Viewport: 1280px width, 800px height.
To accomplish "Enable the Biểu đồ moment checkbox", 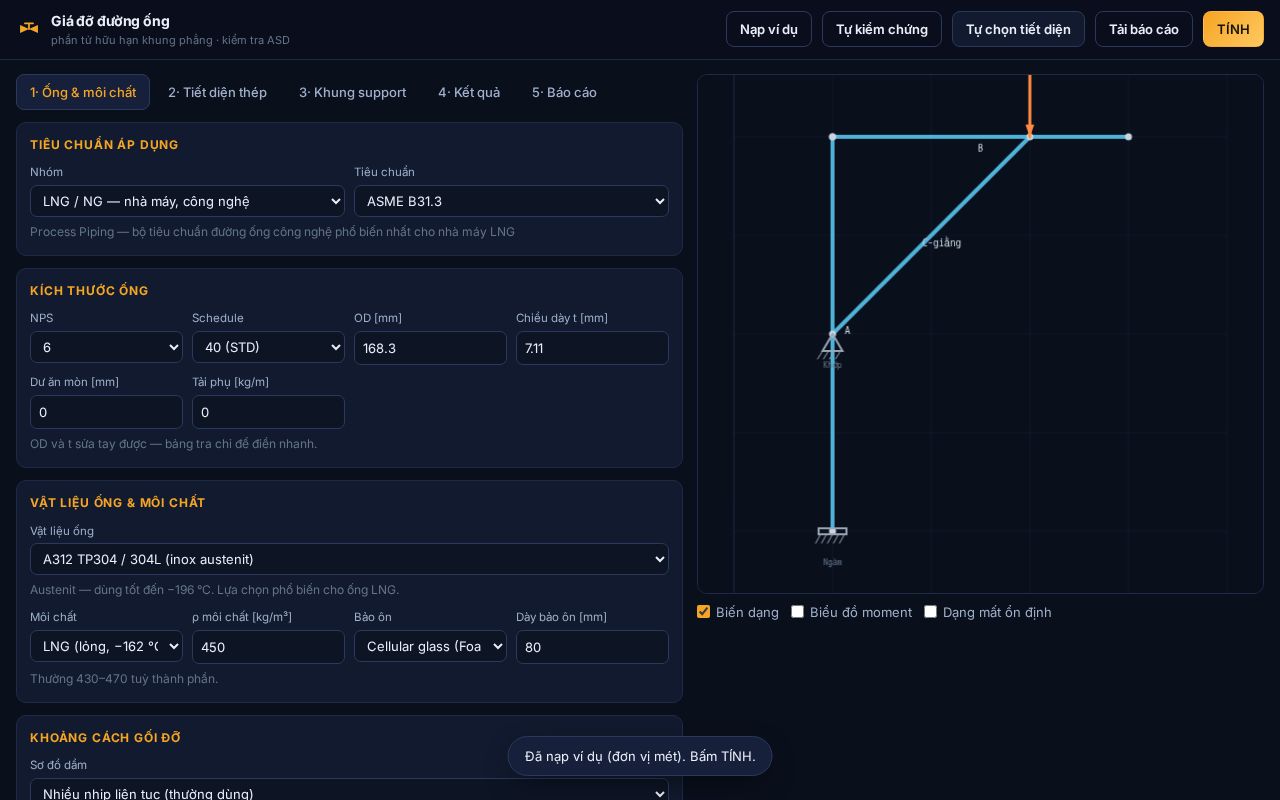I will point(798,611).
